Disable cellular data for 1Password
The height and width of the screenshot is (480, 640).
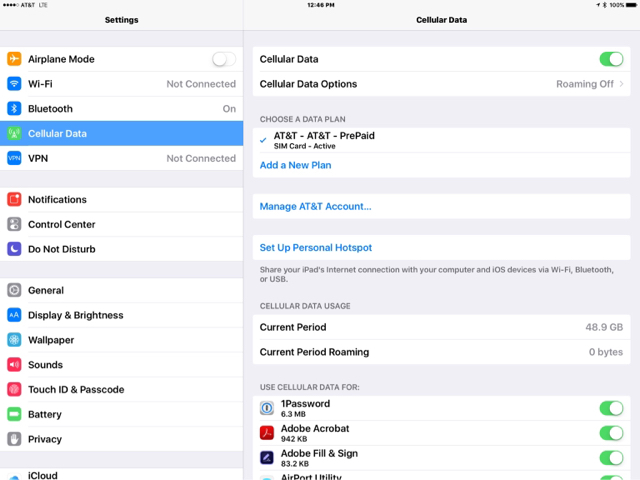tap(611, 408)
